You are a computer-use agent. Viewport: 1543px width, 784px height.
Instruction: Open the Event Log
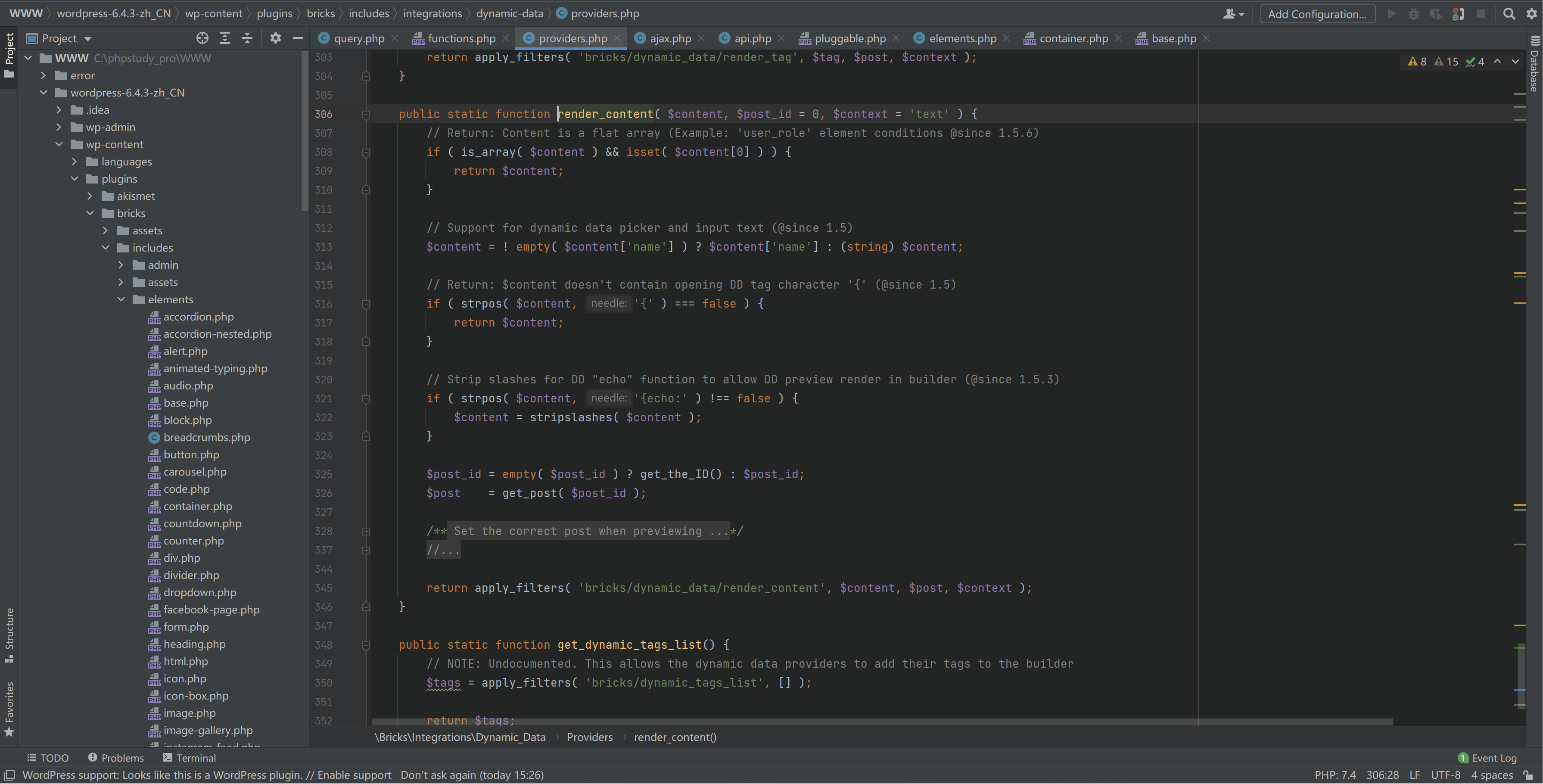pyautogui.click(x=1487, y=758)
